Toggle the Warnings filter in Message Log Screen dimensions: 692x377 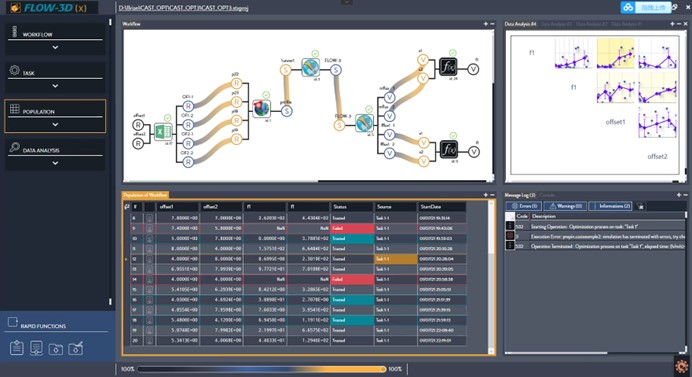pyautogui.click(x=565, y=206)
